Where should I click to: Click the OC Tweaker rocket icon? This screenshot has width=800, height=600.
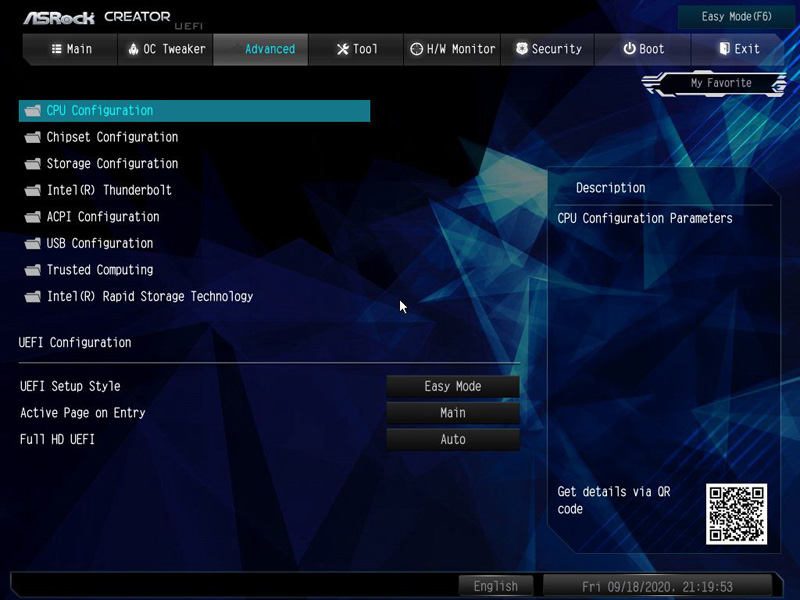(x=133, y=49)
